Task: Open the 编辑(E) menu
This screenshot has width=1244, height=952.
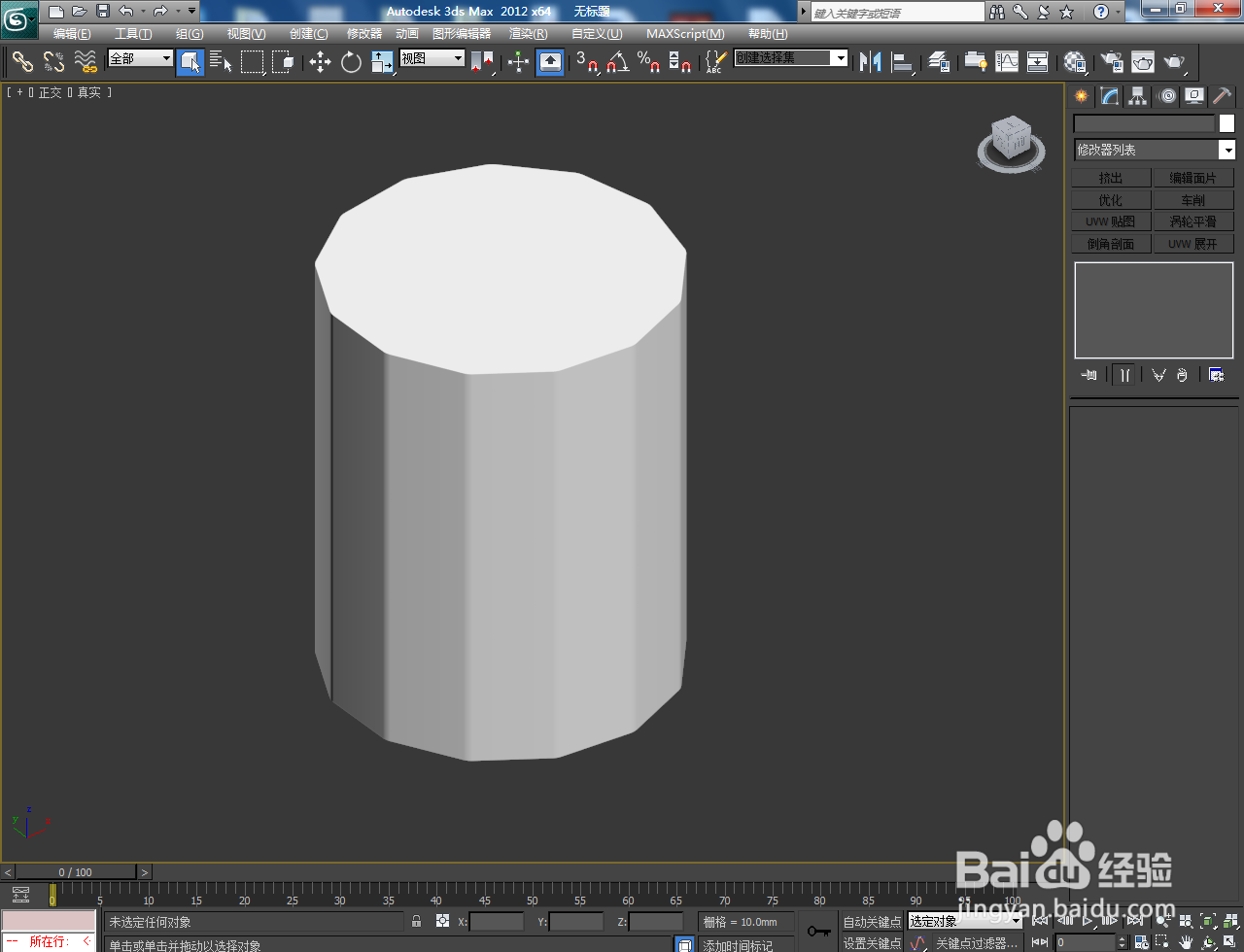Action: [72, 34]
